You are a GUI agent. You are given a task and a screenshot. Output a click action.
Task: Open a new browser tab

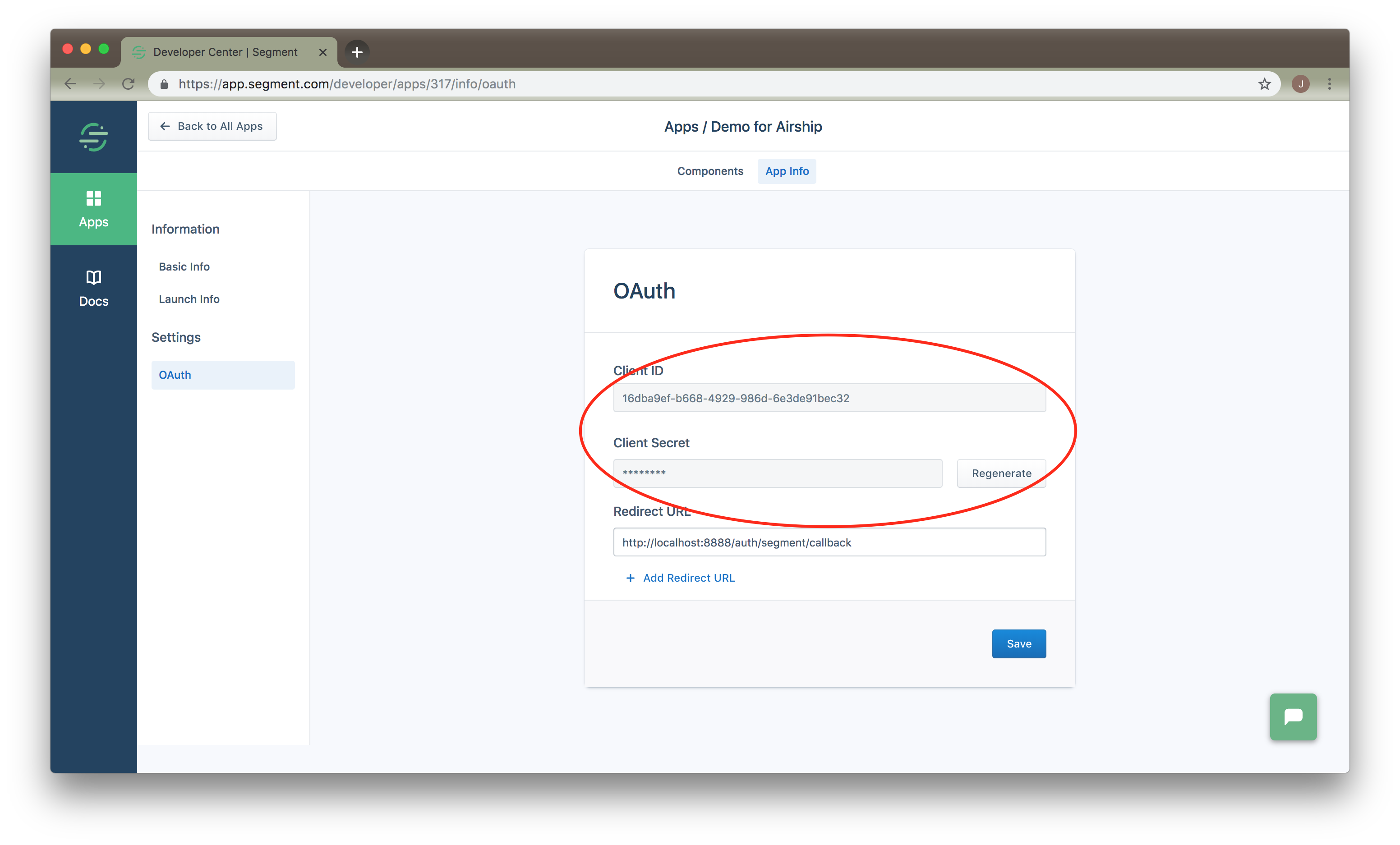(357, 52)
